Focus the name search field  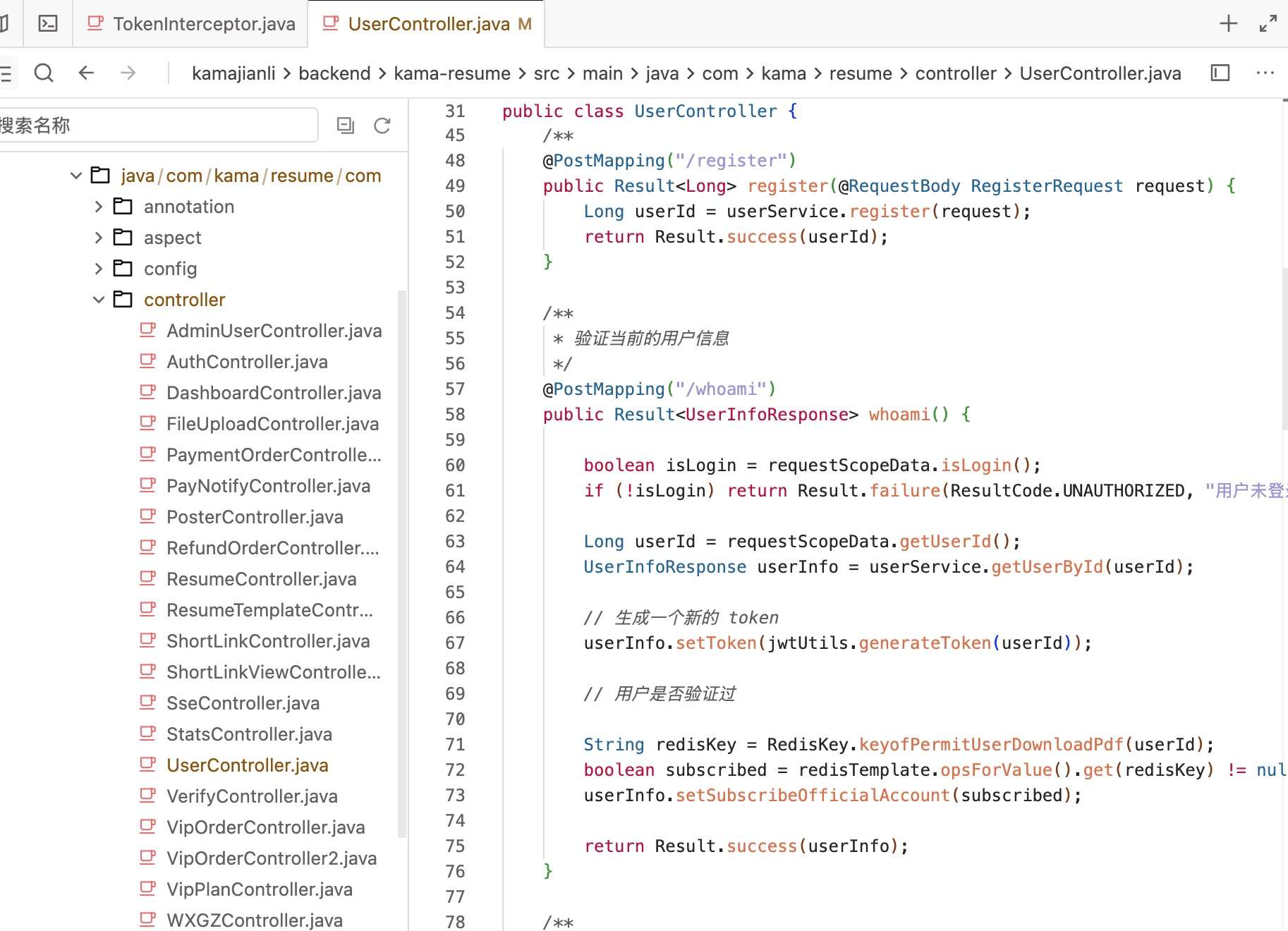pos(158,126)
